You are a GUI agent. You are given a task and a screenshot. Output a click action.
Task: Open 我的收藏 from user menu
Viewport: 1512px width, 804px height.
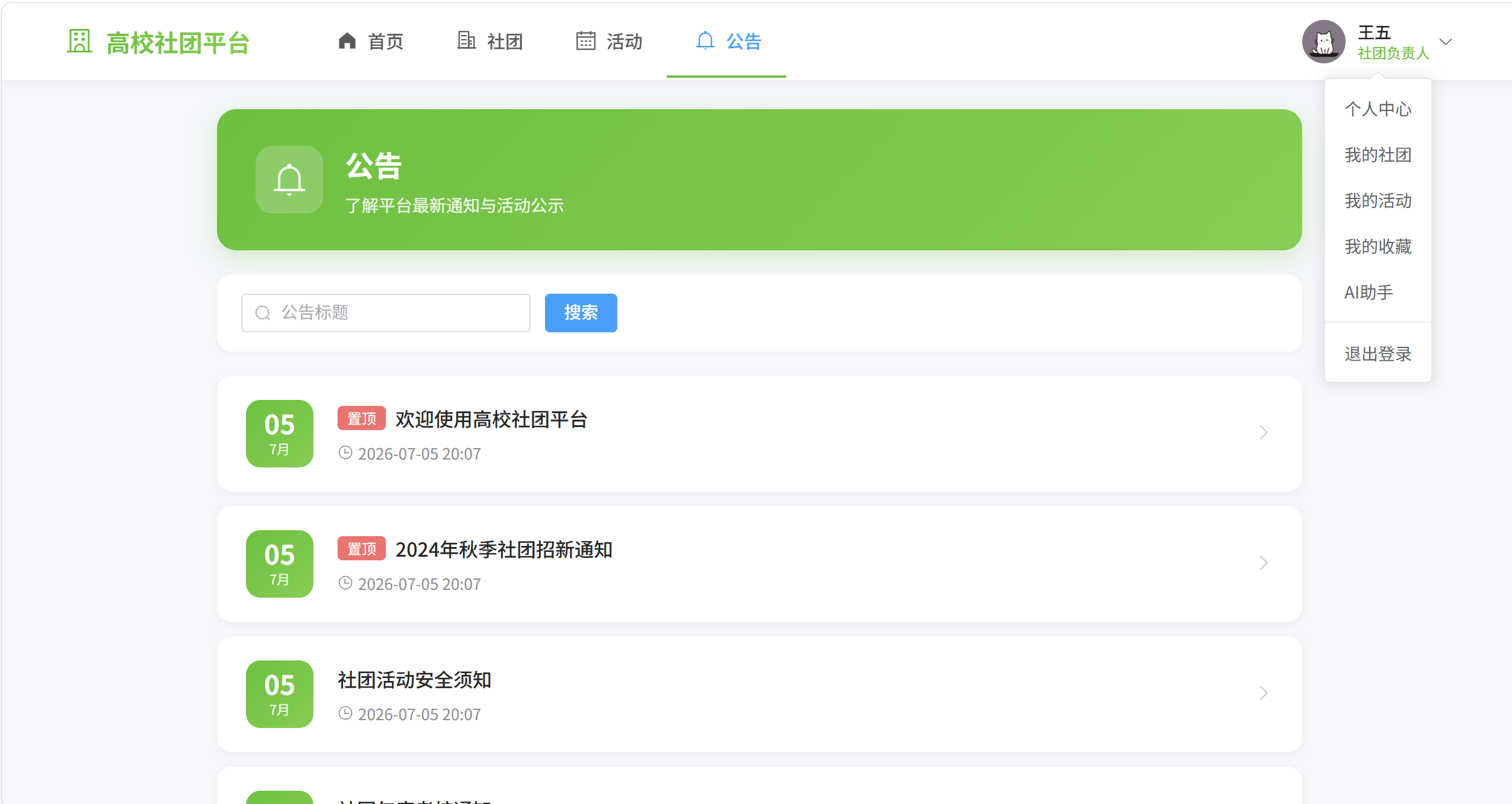tap(1378, 247)
